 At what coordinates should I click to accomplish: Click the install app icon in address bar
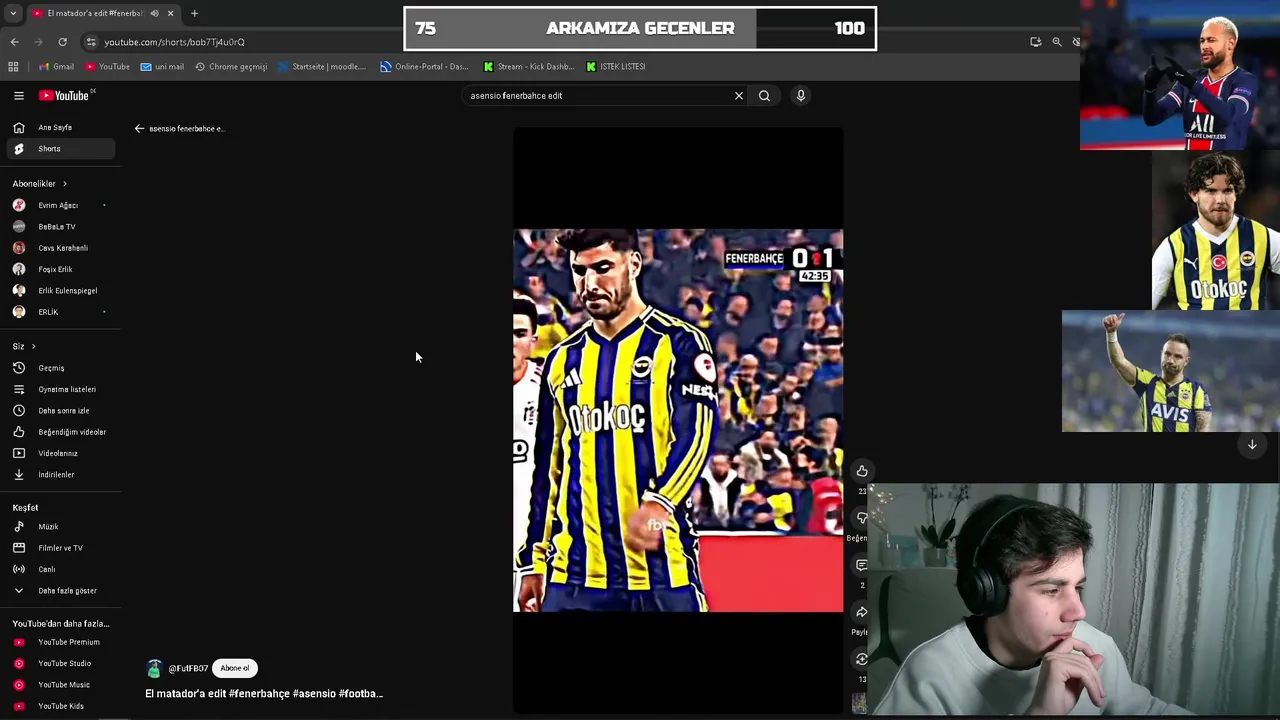pos(1036,42)
